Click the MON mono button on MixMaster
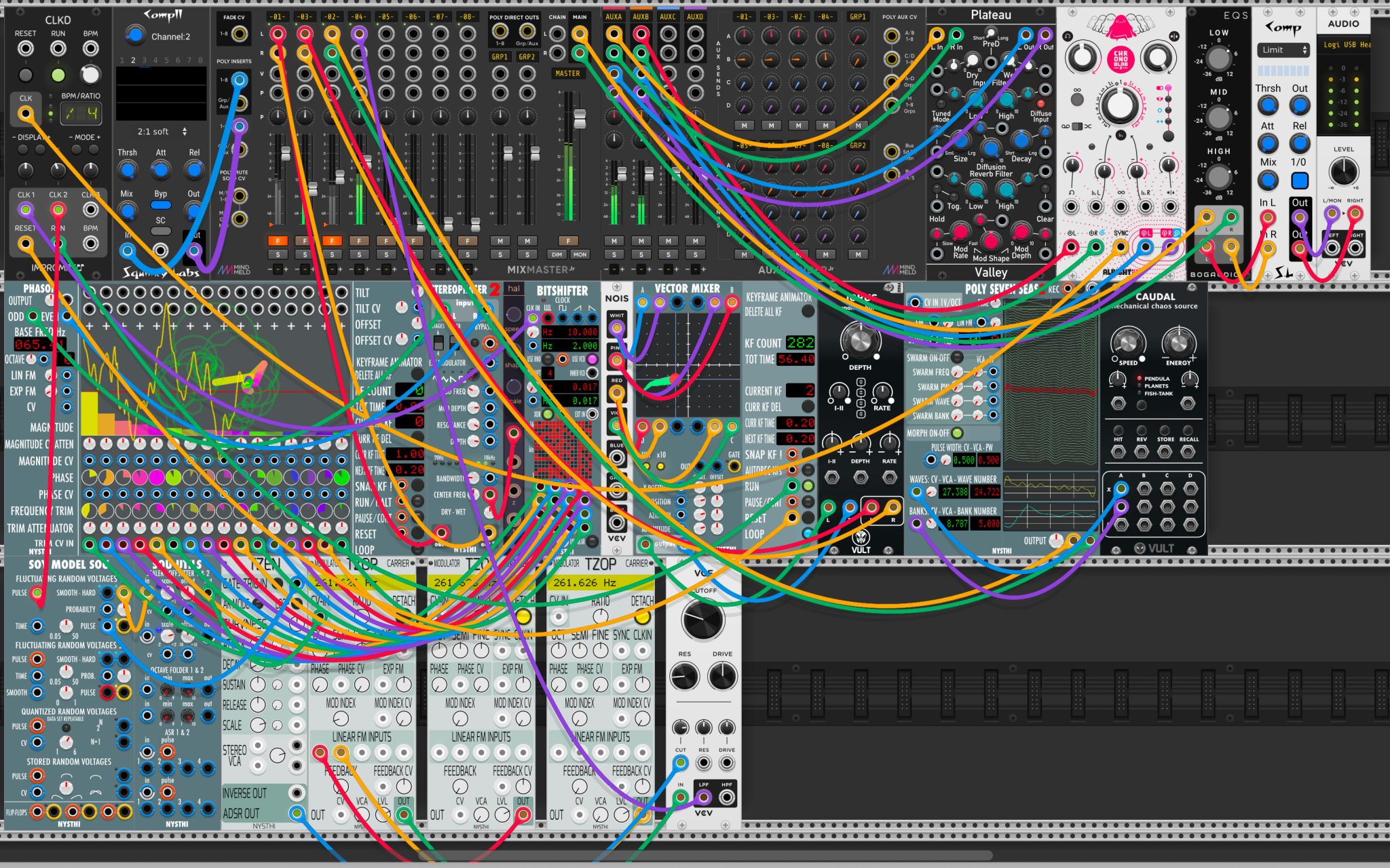 click(x=579, y=254)
